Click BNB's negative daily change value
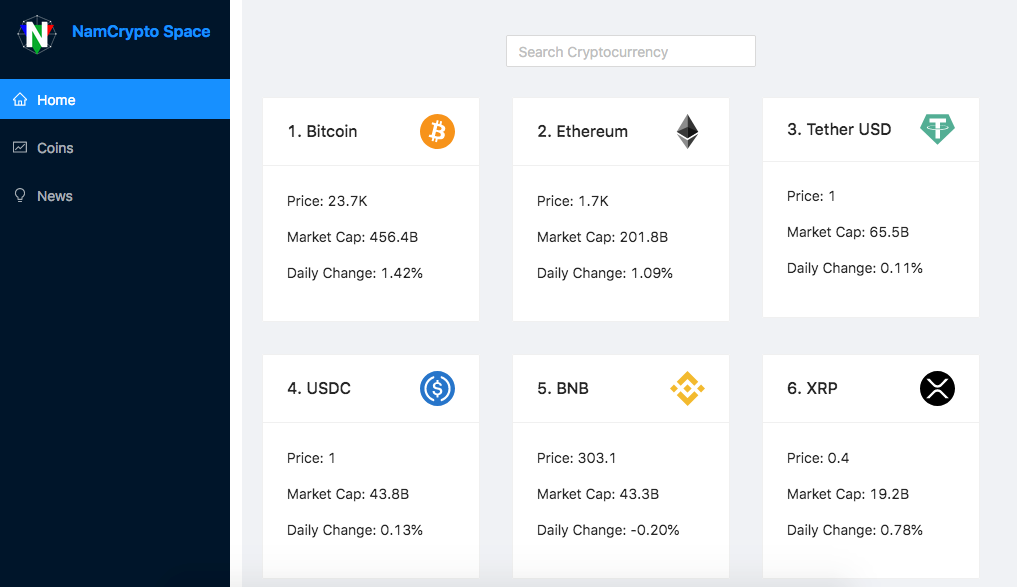 [x=607, y=530]
